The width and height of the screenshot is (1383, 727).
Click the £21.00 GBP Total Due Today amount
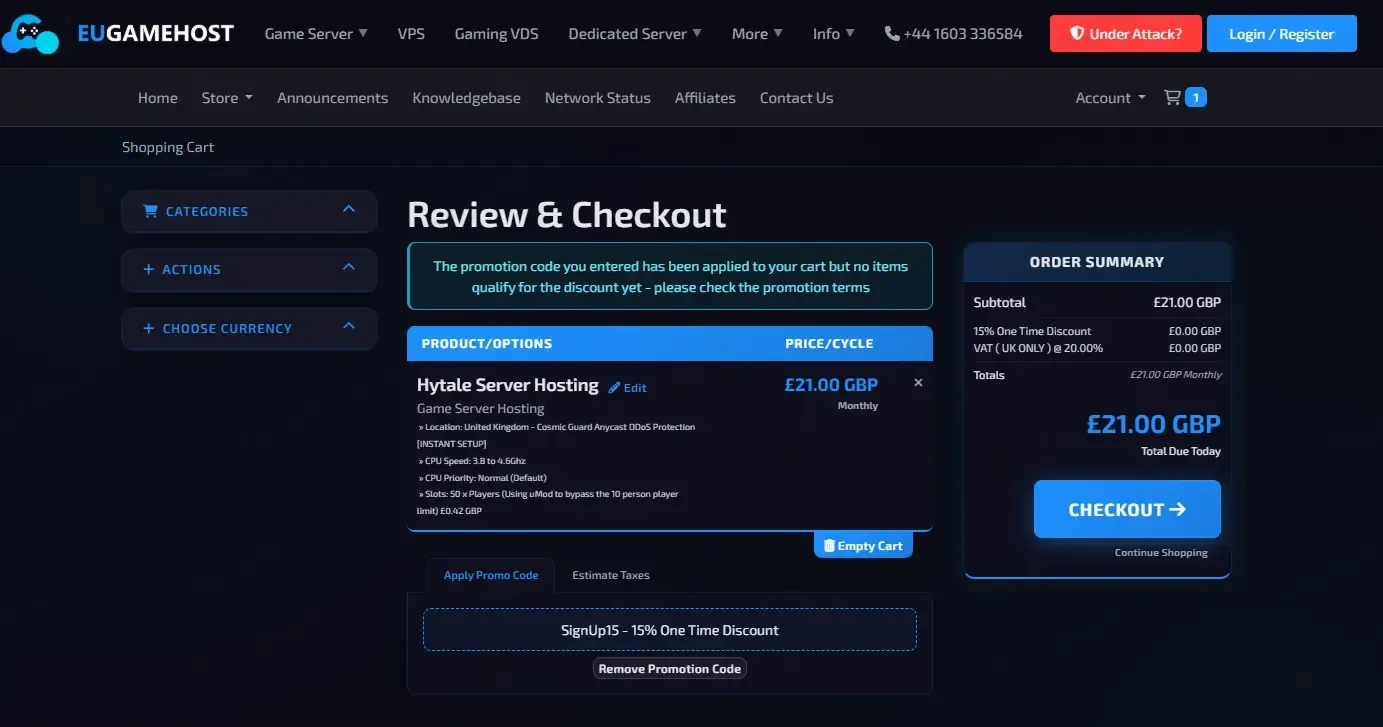pos(1154,423)
